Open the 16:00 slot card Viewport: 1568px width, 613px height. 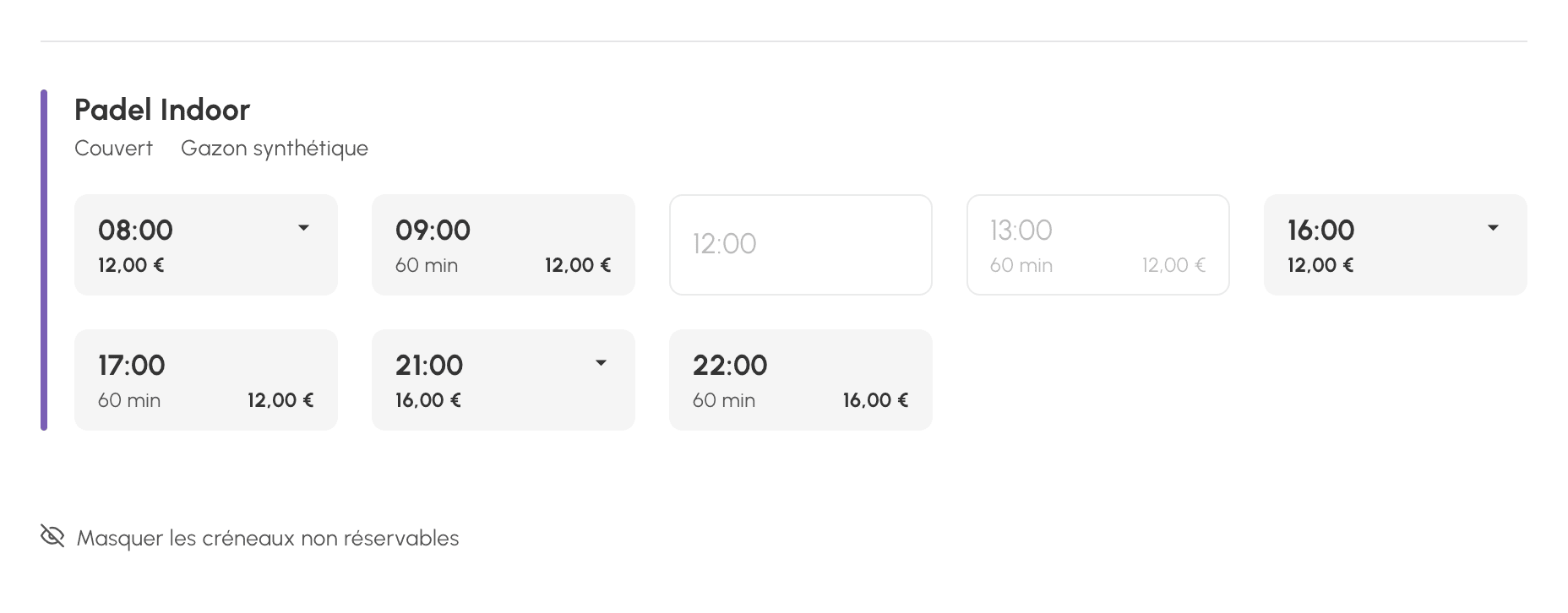[1396, 245]
